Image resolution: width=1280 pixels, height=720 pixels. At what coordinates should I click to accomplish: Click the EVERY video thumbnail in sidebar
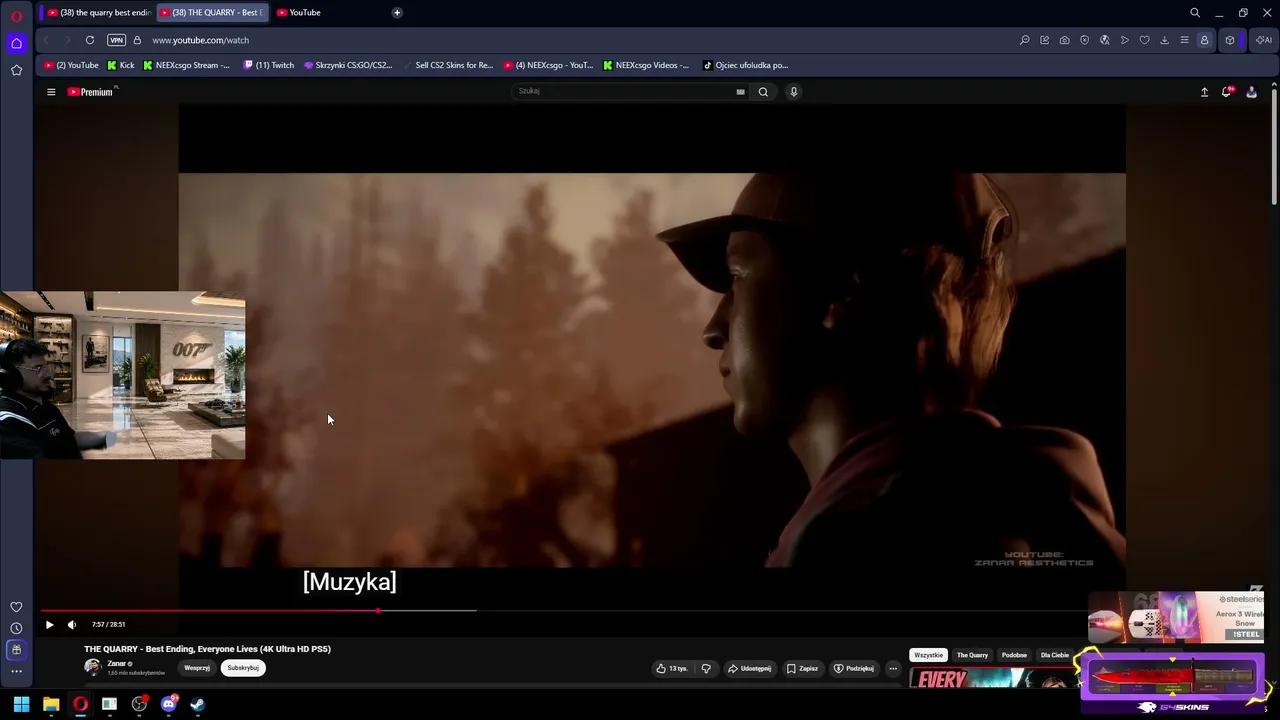(992, 679)
